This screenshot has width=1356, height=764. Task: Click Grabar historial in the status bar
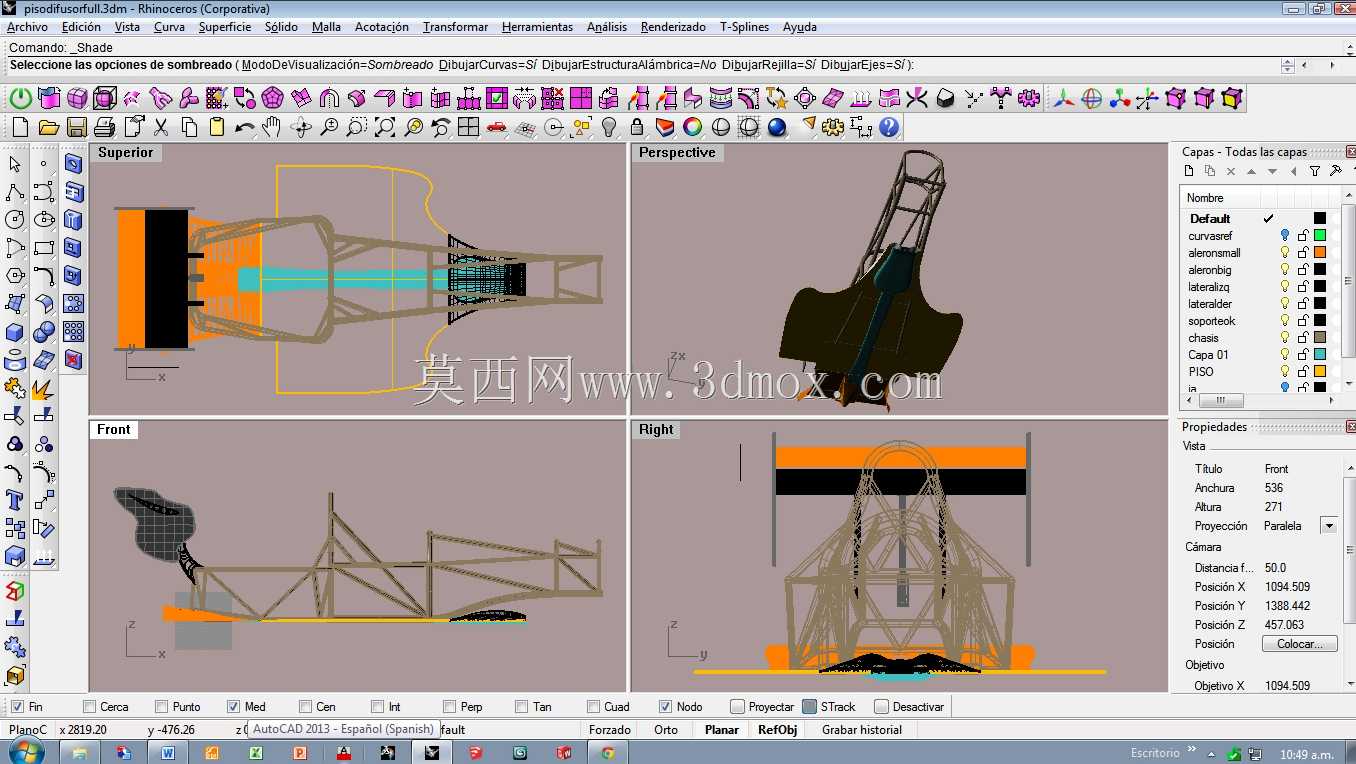point(862,730)
